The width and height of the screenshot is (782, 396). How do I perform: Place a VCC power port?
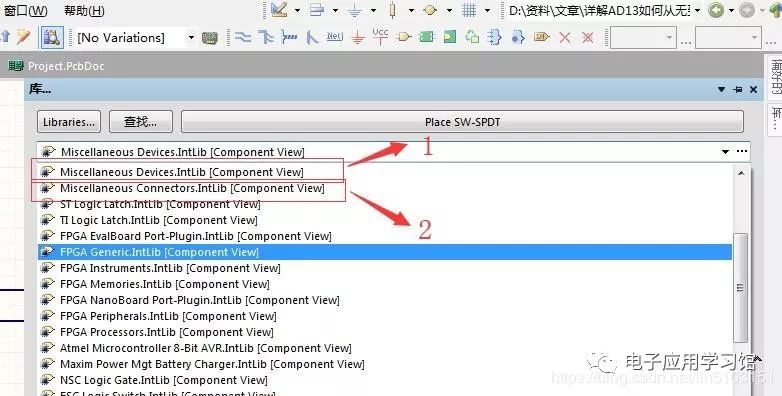click(x=380, y=36)
